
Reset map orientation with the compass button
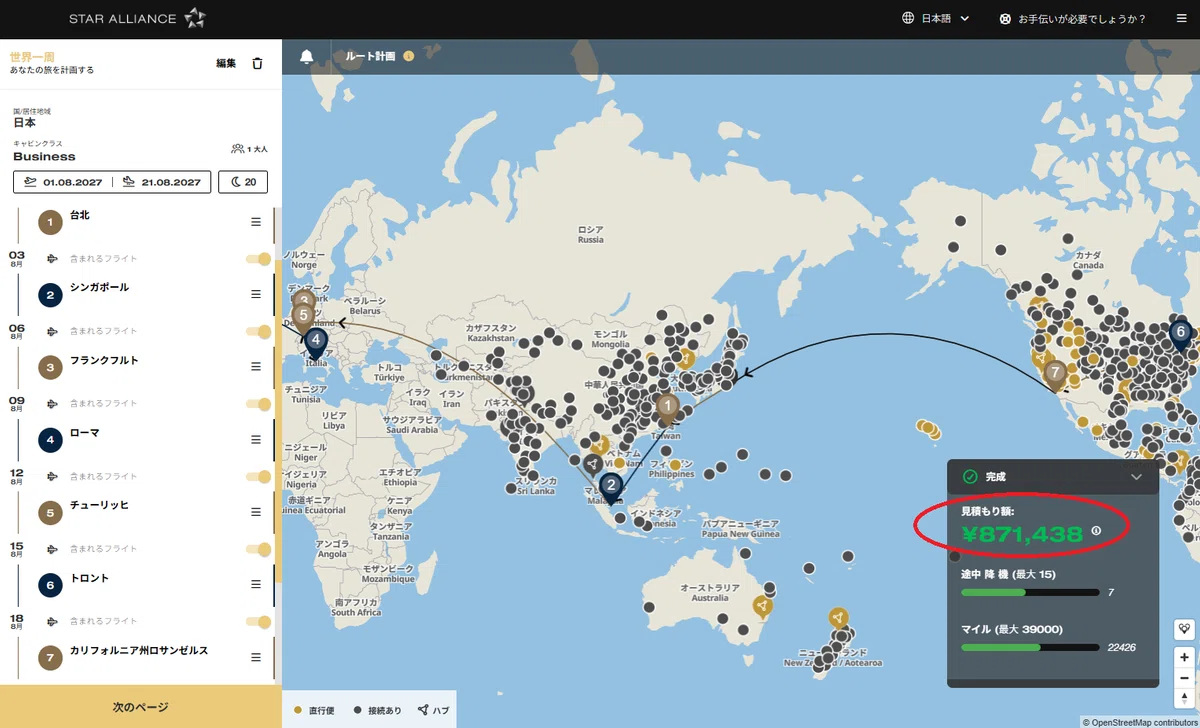point(1185,697)
